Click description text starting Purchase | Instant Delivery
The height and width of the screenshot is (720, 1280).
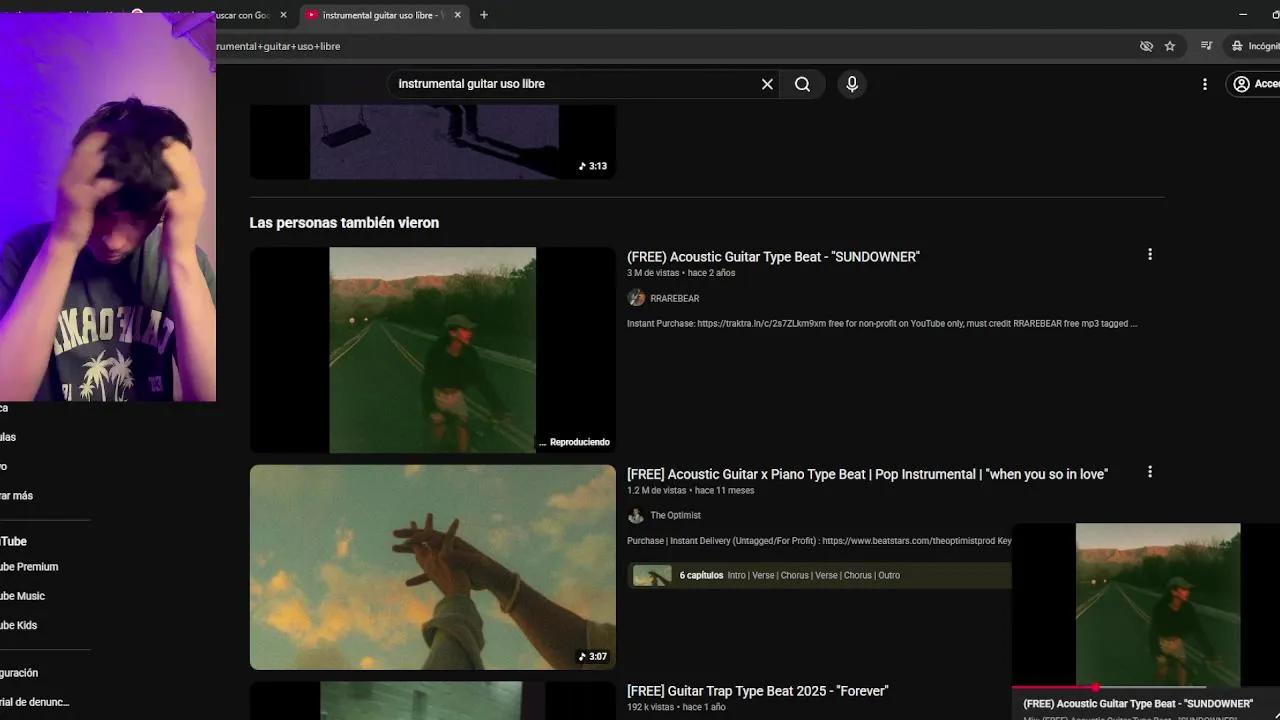click(819, 541)
